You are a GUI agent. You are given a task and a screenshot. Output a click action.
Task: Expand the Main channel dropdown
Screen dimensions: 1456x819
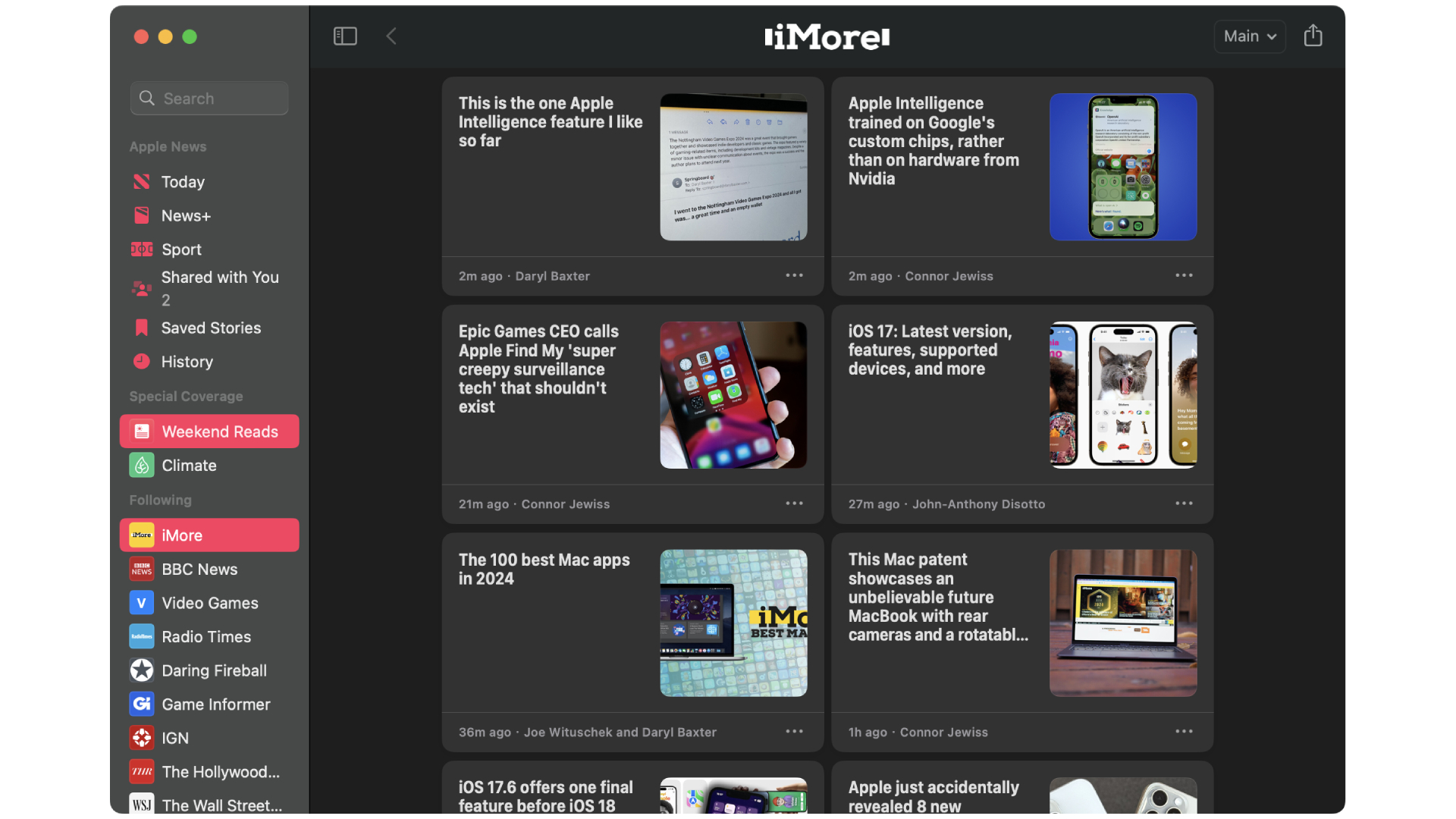click(x=1249, y=36)
